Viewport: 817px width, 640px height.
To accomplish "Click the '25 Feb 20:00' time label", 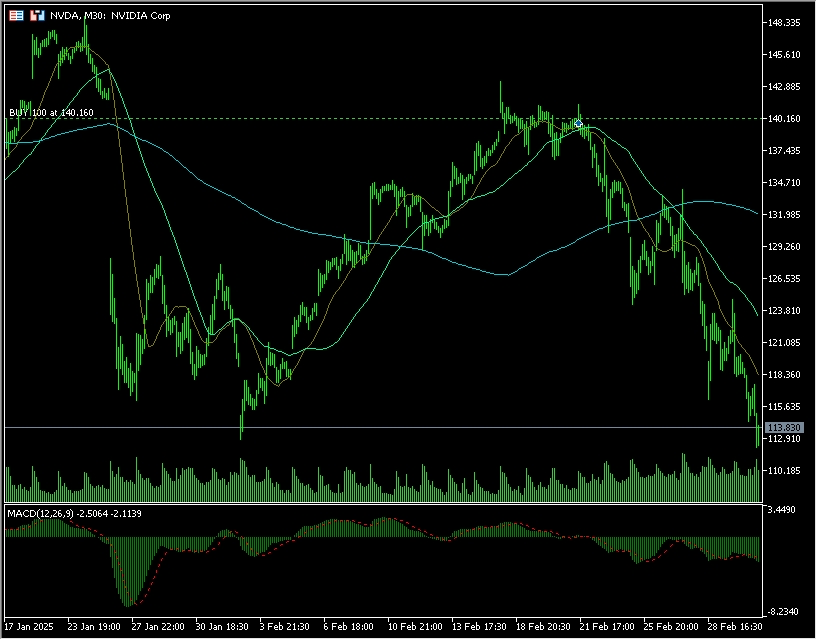I will pos(671,627).
